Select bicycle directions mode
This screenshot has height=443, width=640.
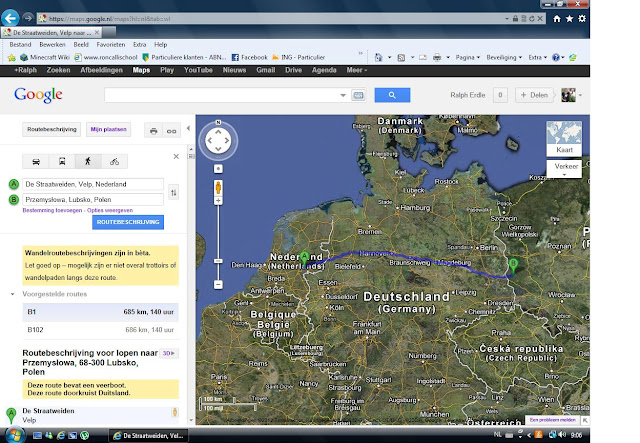click(114, 162)
